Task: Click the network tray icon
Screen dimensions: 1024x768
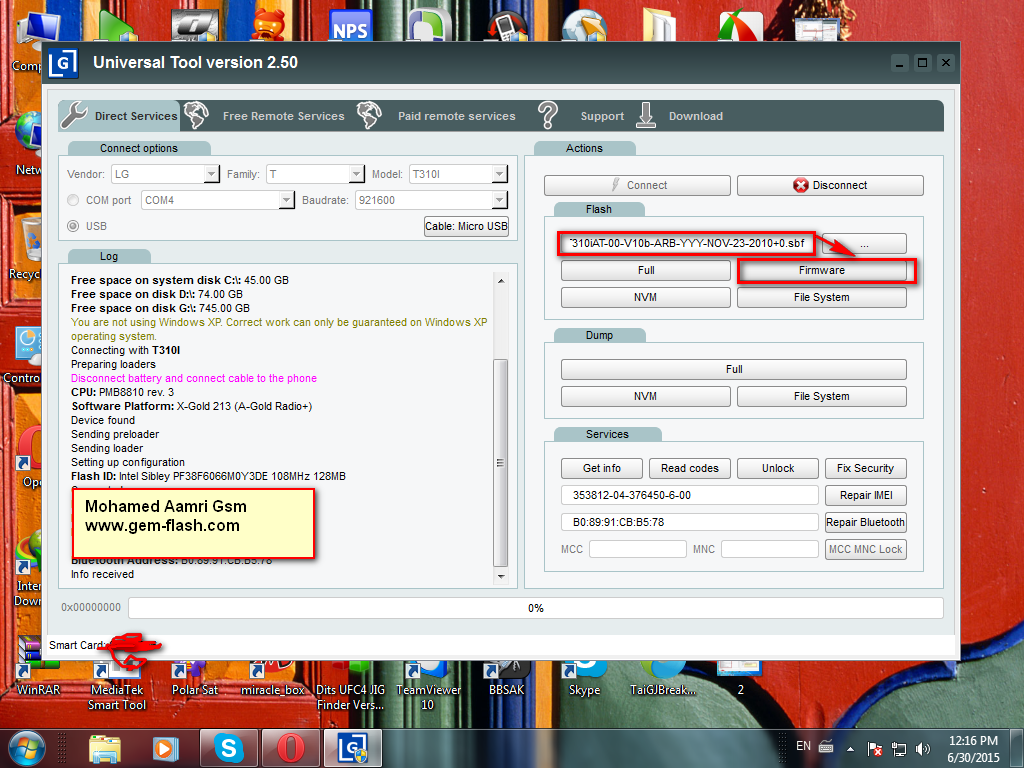Action: pyautogui.click(x=899, y=749)
